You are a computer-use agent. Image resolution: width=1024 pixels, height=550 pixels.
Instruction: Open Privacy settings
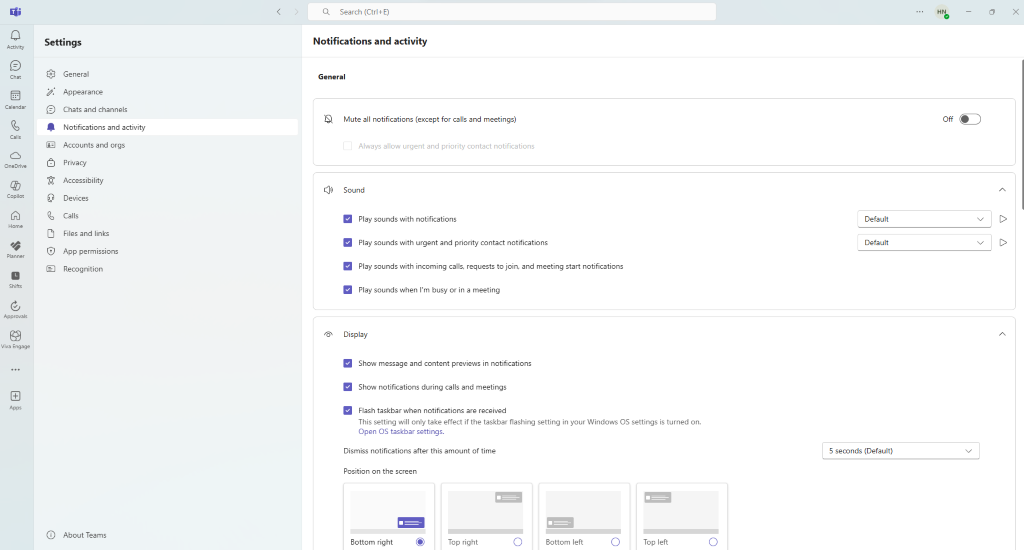click(167, 162)
